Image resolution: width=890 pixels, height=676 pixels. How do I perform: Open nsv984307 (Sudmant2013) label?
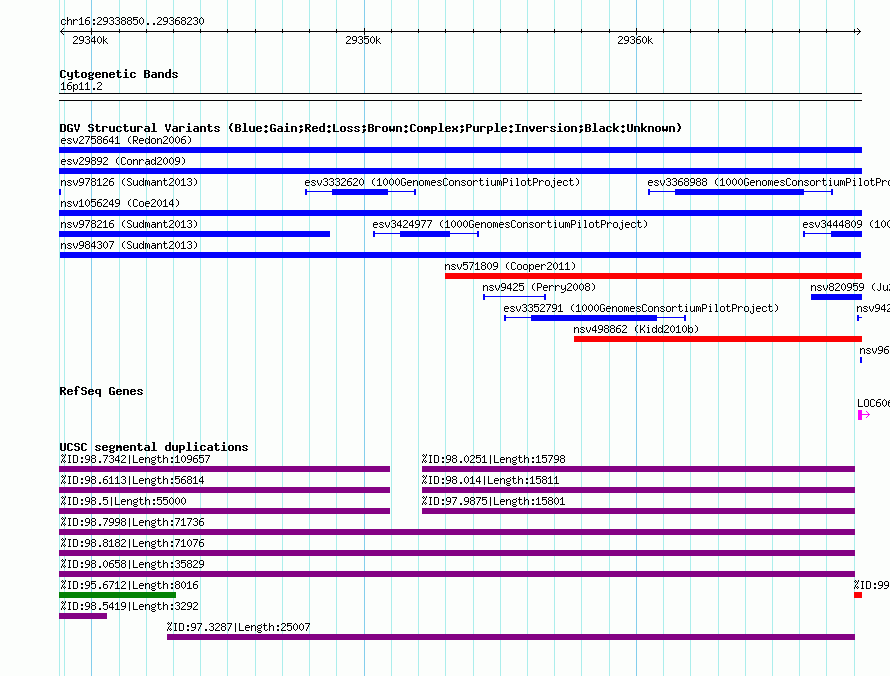(x=129, y=245)
